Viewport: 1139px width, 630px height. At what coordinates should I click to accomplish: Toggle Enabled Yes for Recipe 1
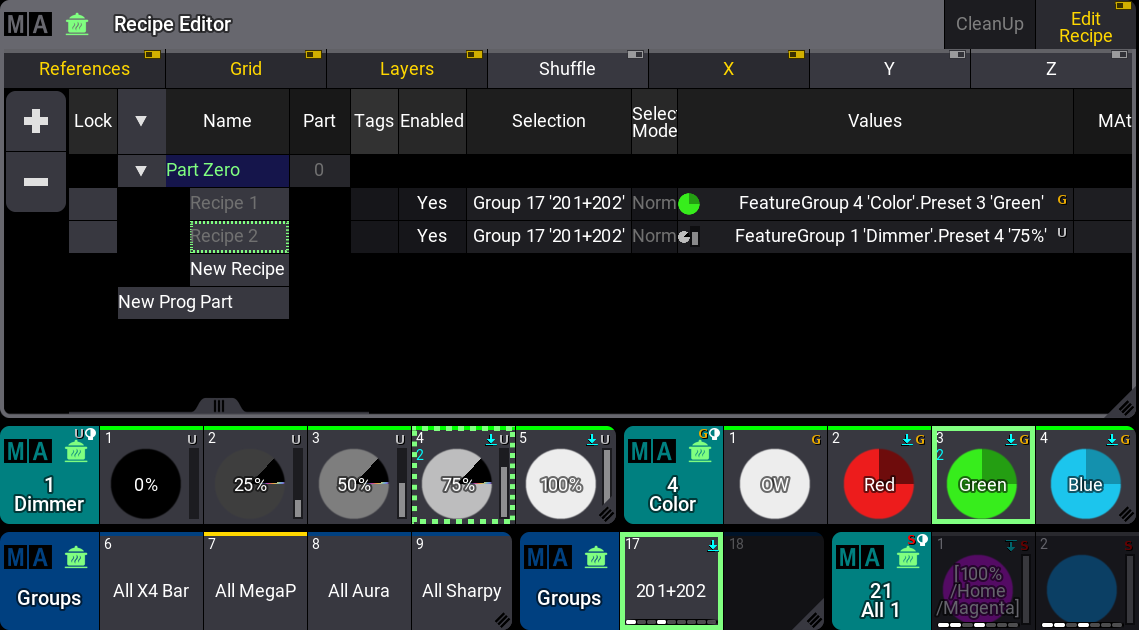[x=432, y=203]
